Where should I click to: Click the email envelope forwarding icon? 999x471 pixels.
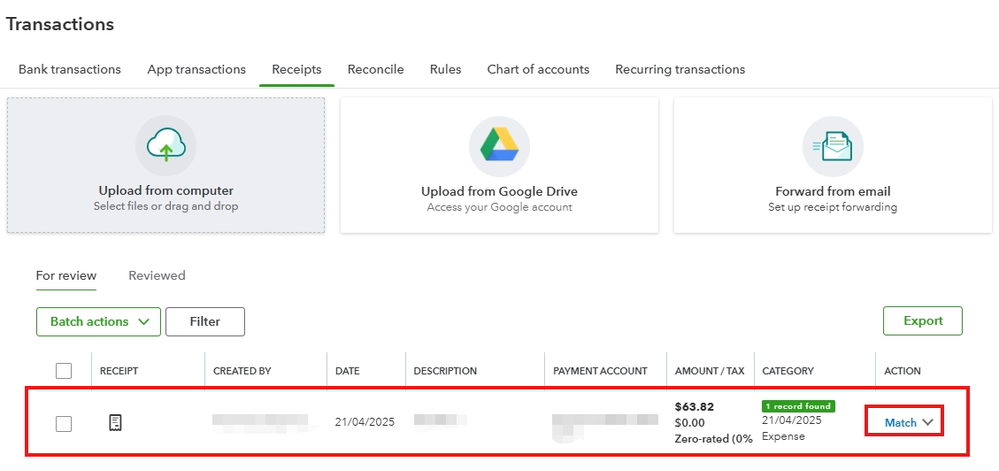pos(832,147)
